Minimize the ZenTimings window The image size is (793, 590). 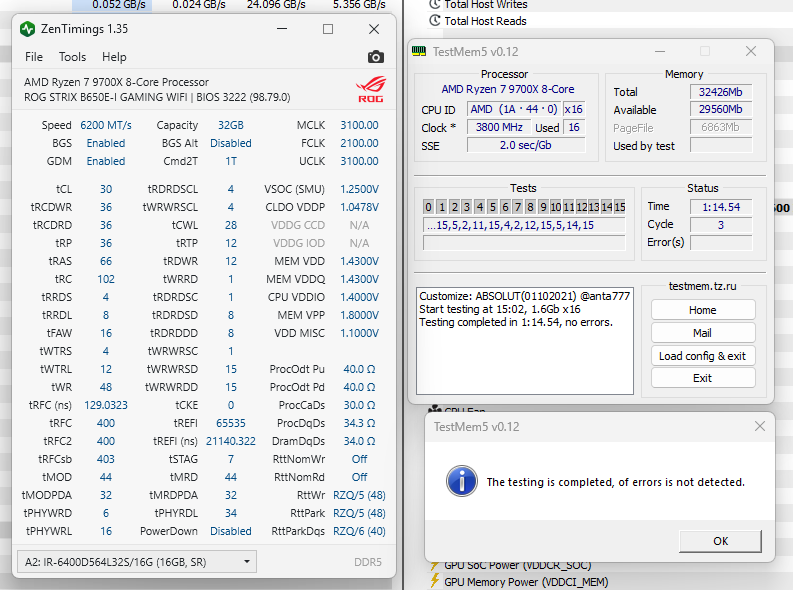pyautogui.click(x=282, y=29)
